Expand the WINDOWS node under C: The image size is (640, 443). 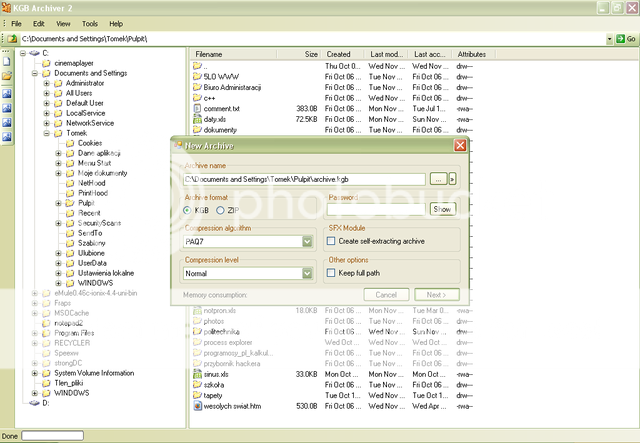35,393
